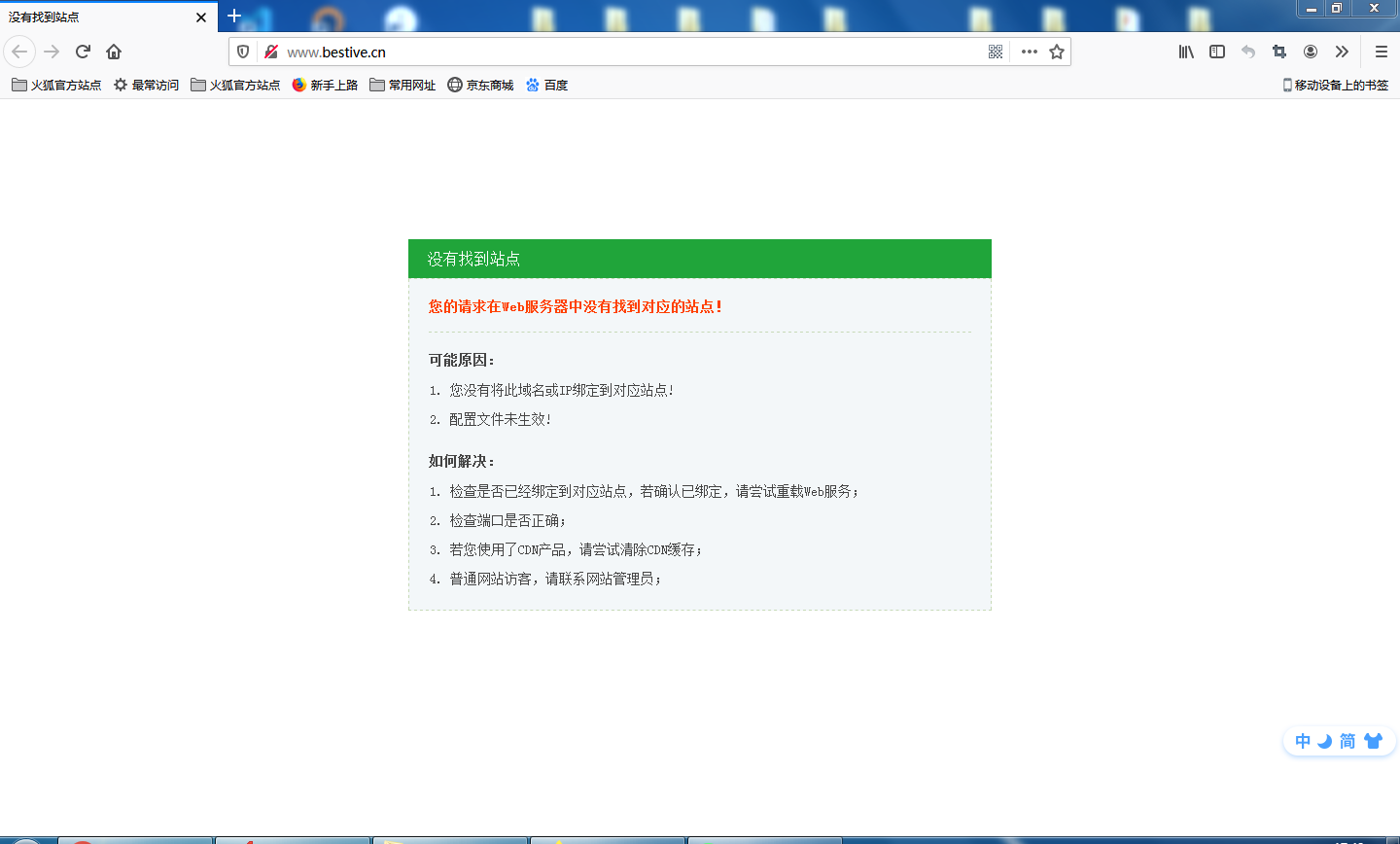The width and height of the screenshot is (1400, 844).
Task: Open 移动设备上的书签 folder
Action: point(1336,85)
